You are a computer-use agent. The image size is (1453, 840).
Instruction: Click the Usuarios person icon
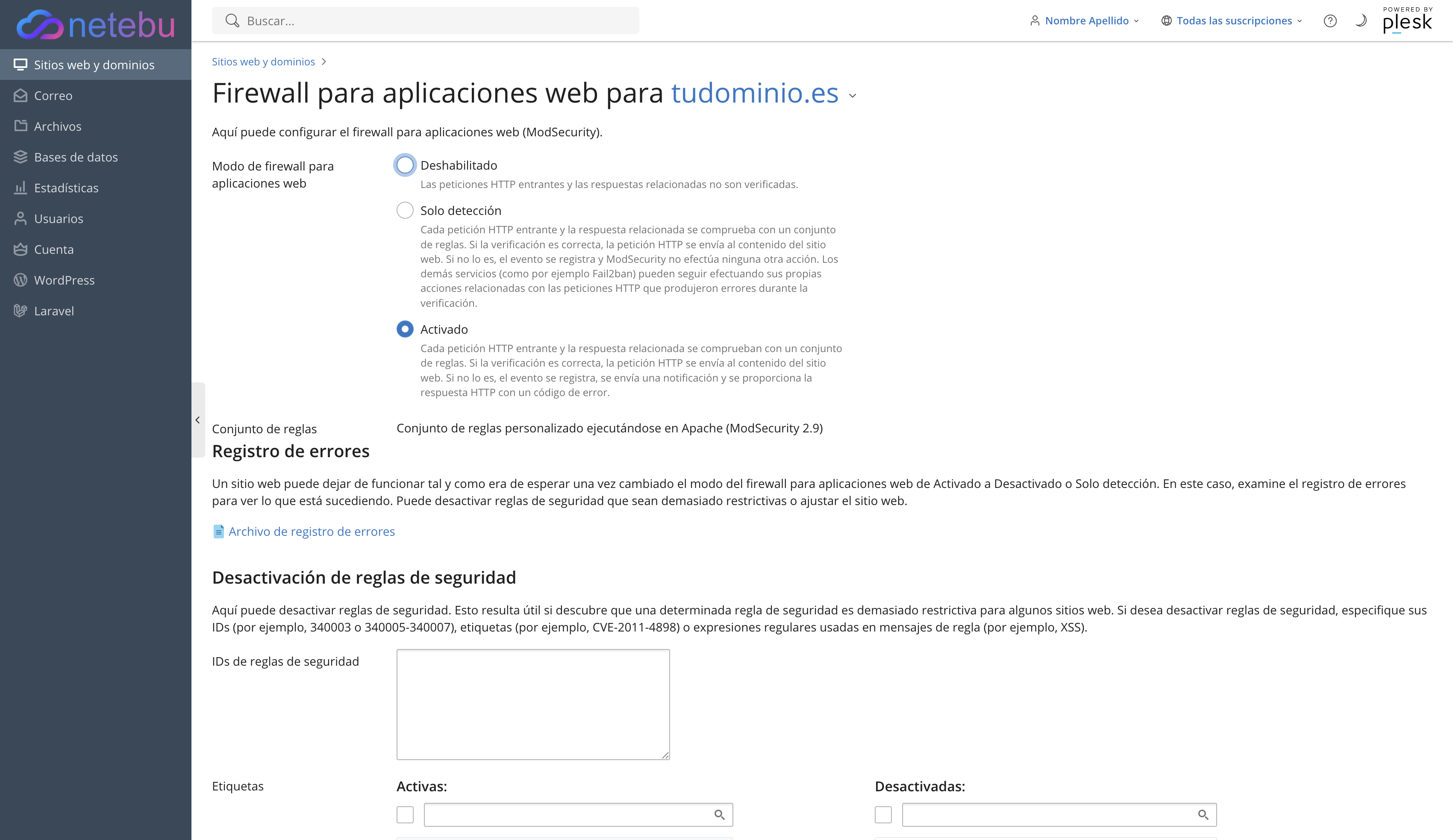point(21,218)
